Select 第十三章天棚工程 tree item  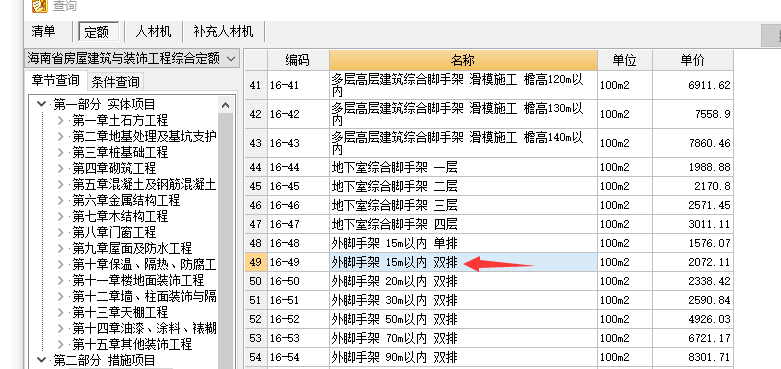(x=120, y=312)
